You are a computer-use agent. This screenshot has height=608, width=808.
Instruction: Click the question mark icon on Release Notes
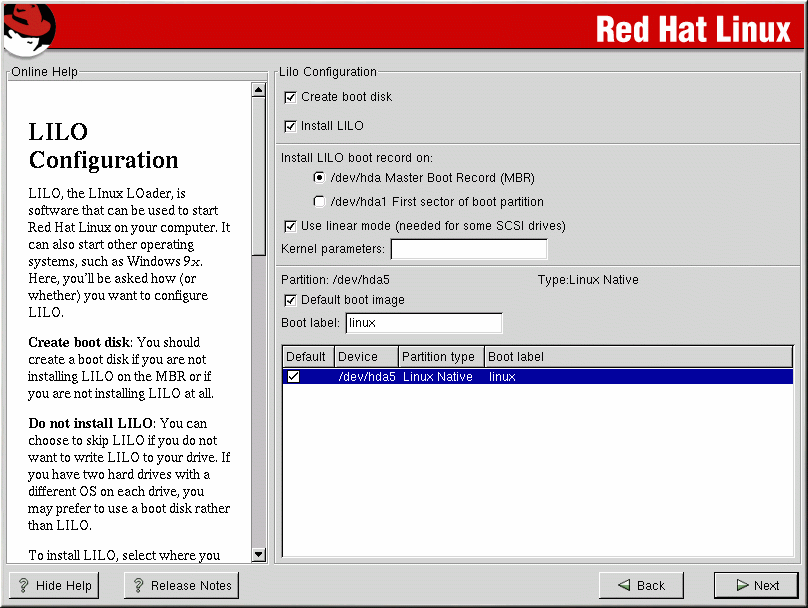(139, 586)
